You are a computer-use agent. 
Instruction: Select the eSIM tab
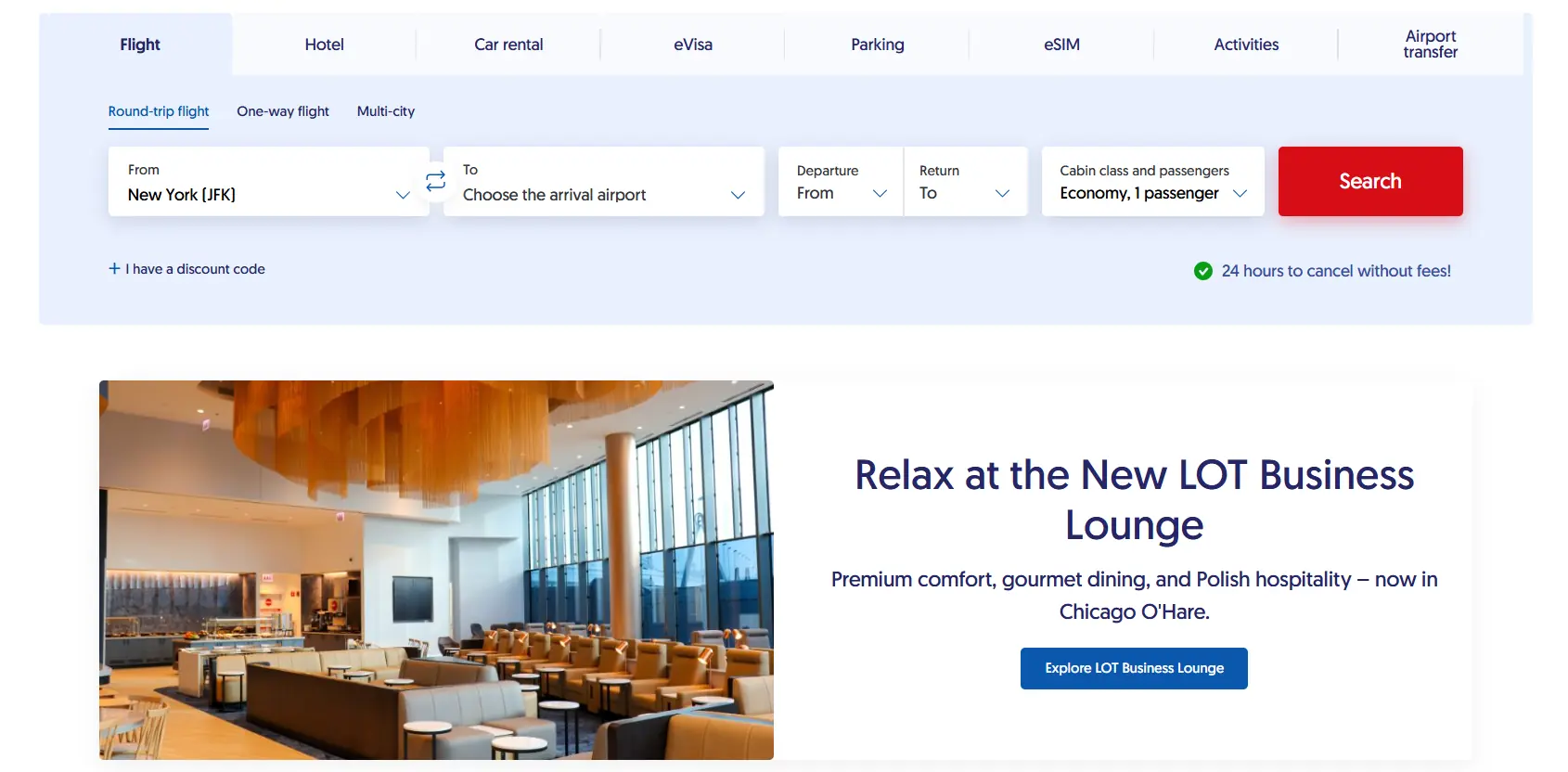(1061, 45)
